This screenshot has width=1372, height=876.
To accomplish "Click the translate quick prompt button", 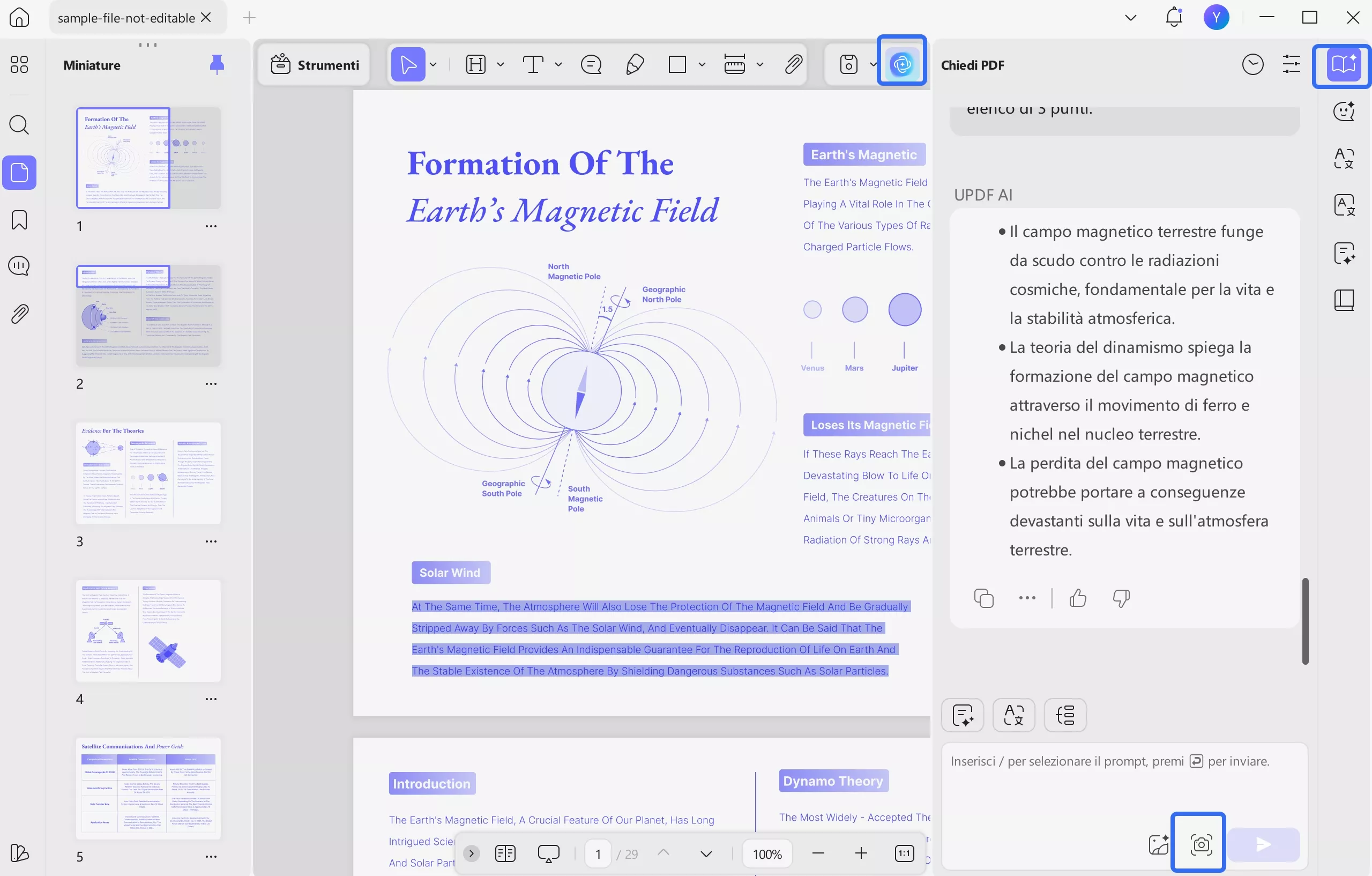I will pos(1013,715).
